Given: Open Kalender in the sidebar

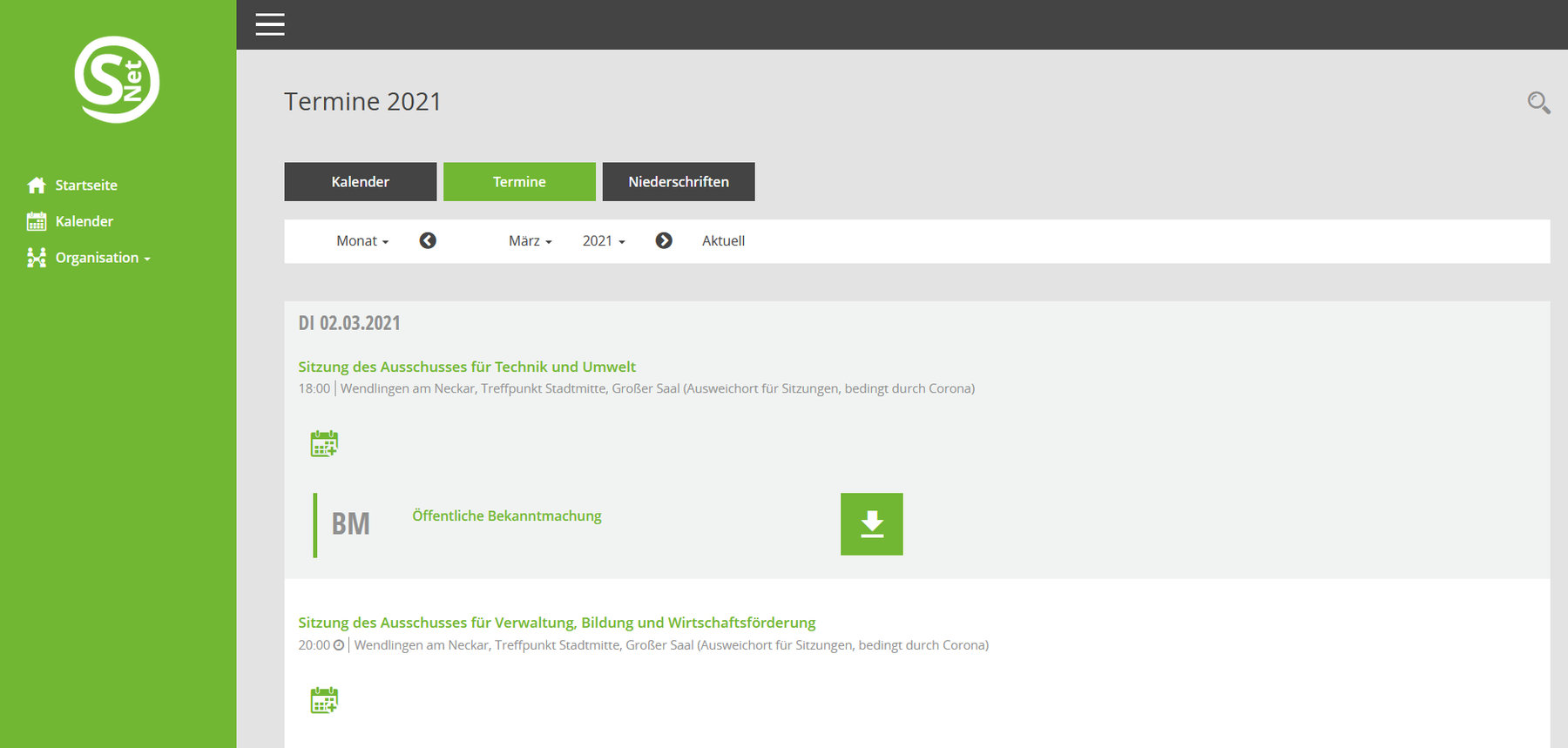Looking at the screenshot, I should (x=84, y=221).
